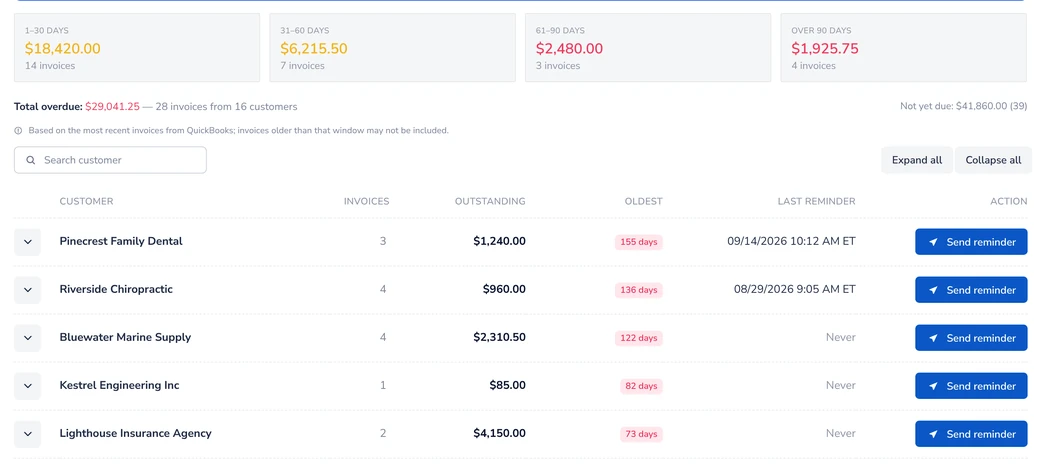The image size is (1040, 464).
Task: Click the Not yet due $41,860.00 text
Action: [x=964, y=106]
